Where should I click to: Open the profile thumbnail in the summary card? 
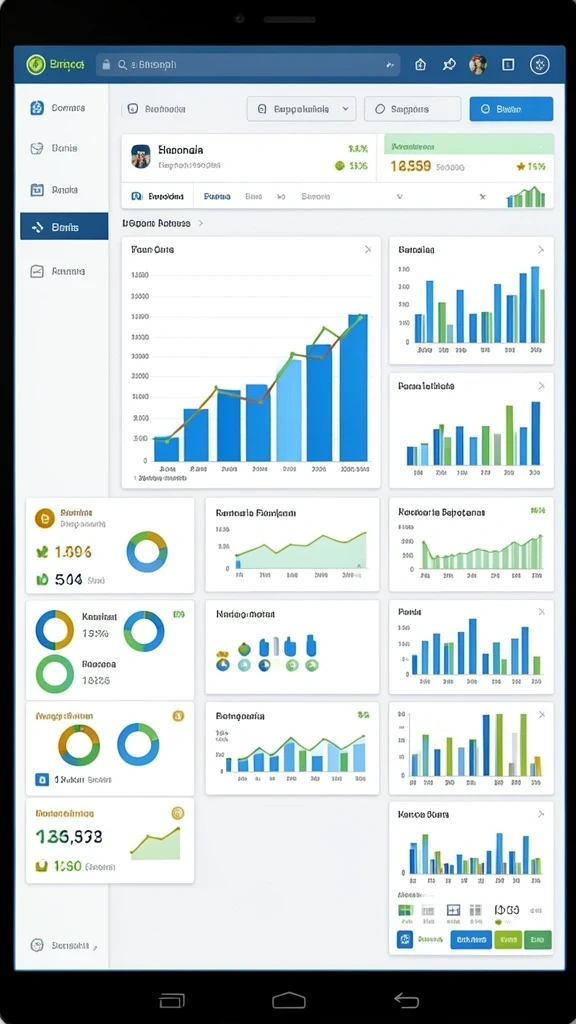[x=140, y=157]
